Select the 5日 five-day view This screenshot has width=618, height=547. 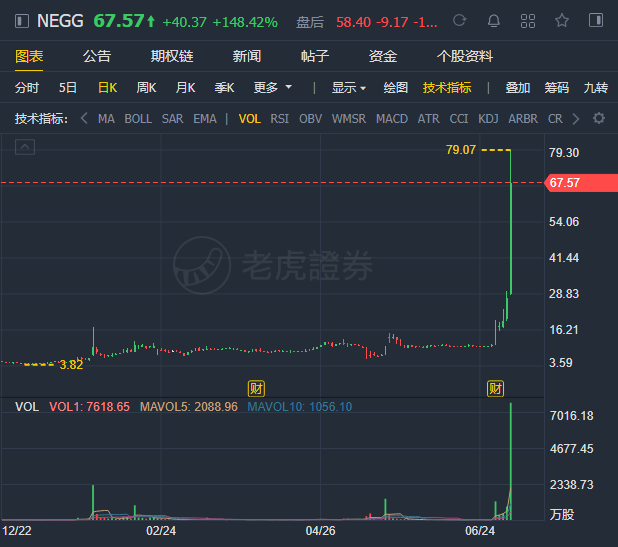(68, 87)
